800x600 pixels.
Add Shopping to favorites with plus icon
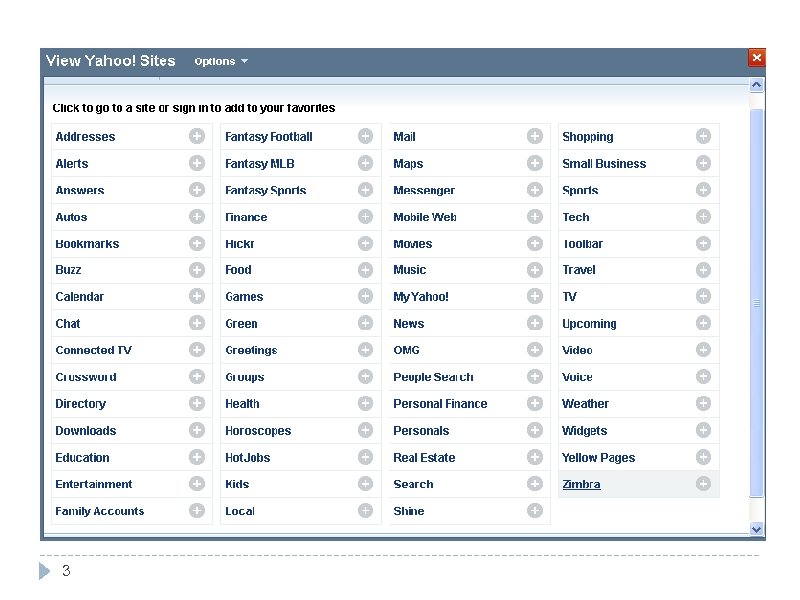[703, 136]
